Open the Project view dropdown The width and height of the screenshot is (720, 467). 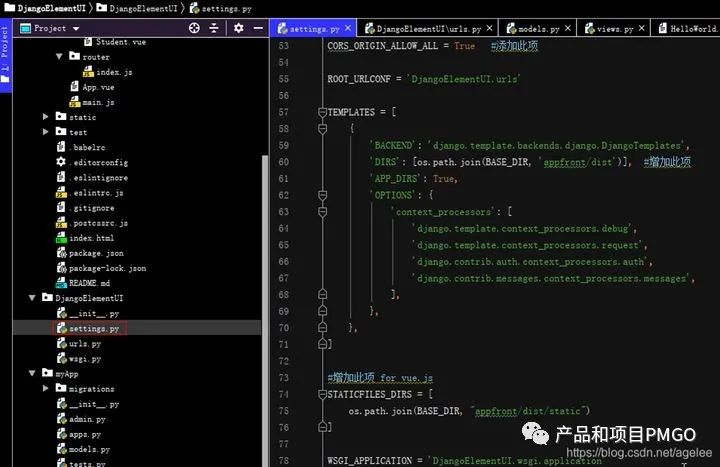click(76, 28)
